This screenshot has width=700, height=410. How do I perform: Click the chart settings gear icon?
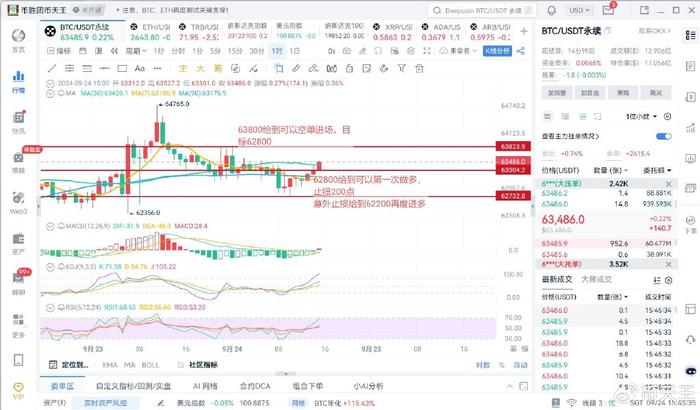(x=411, y=51)
